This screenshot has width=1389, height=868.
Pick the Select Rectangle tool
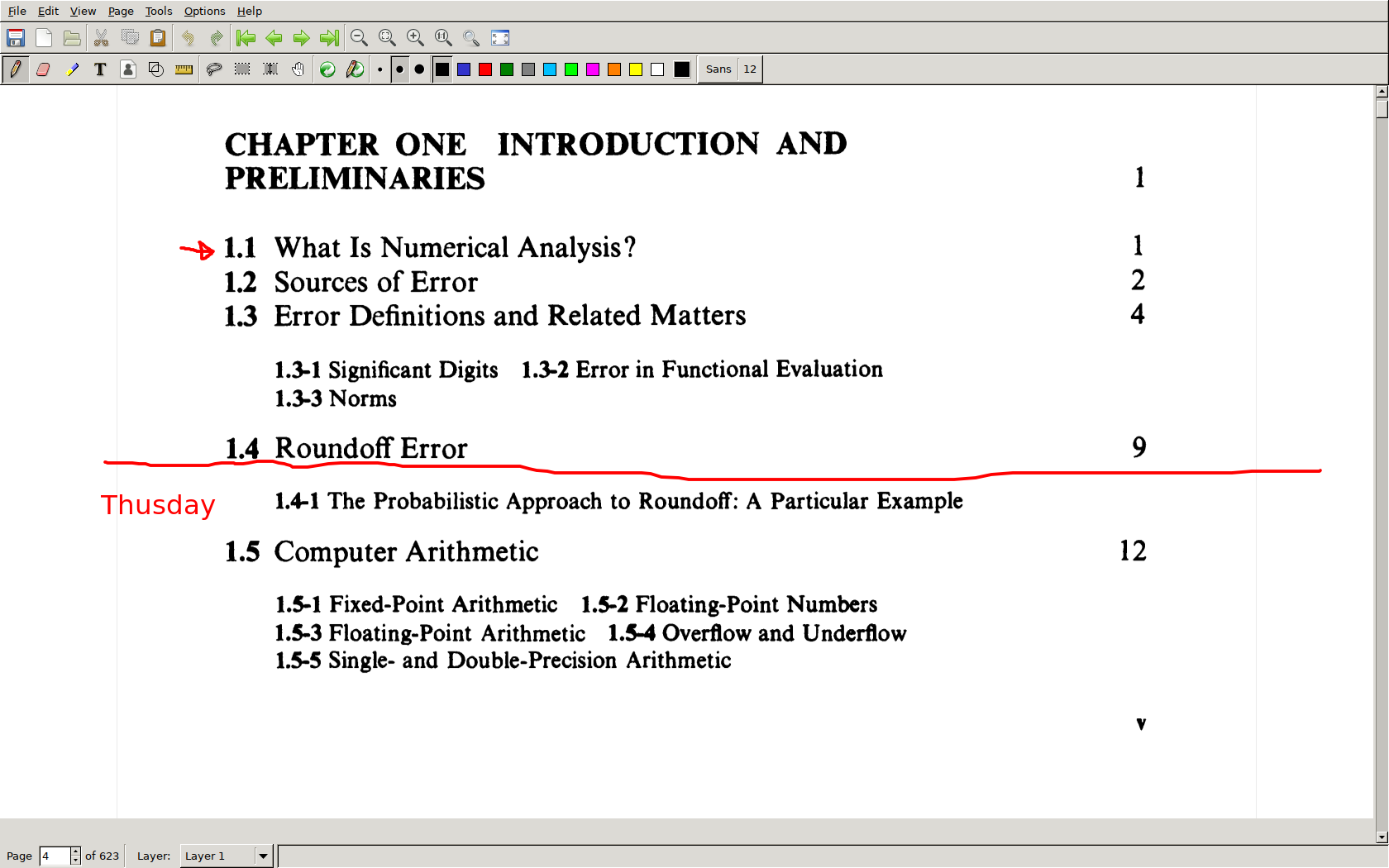[241, 69]
